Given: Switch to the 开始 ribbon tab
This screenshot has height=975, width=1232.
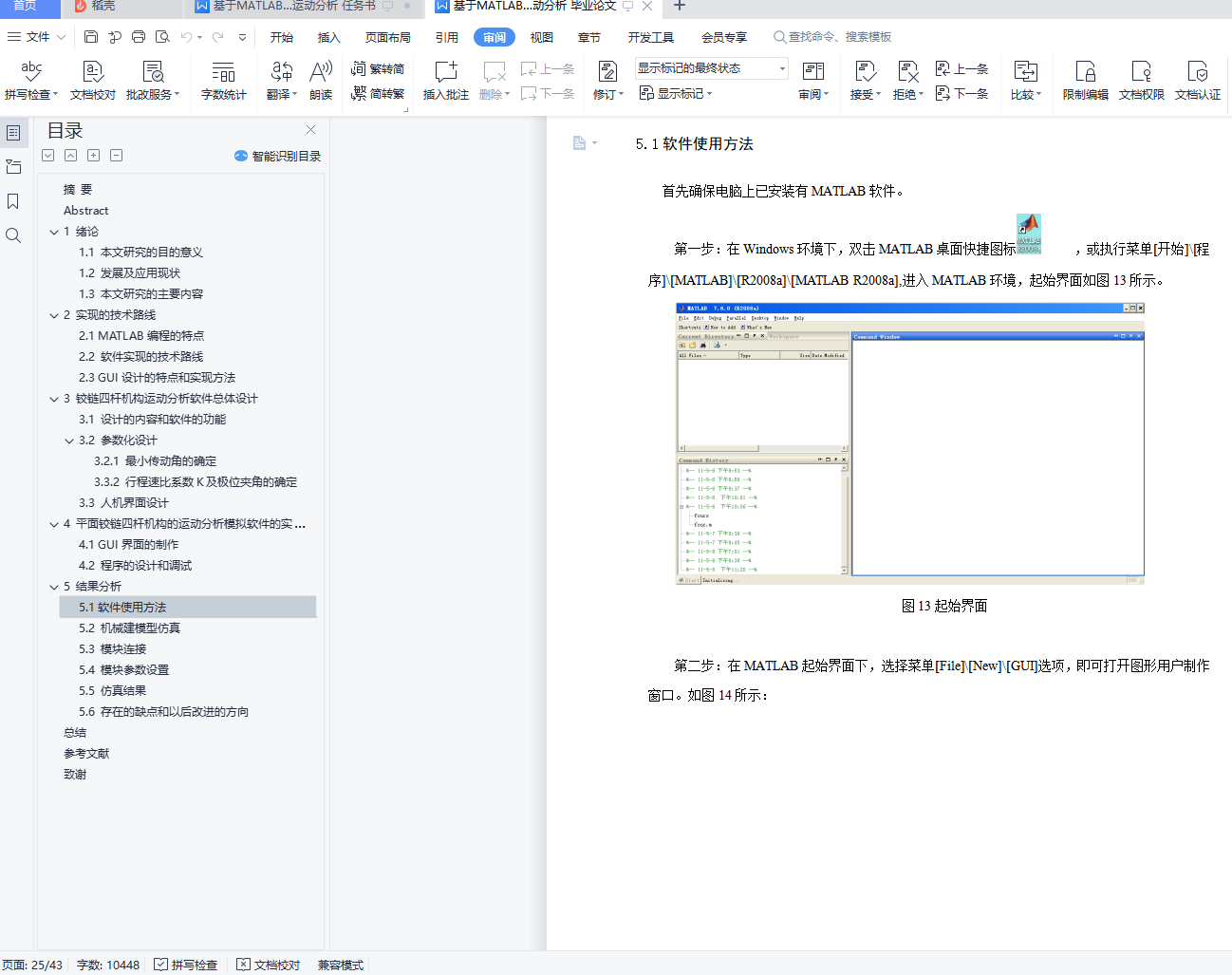Looking at the screenshot, I should (282, 38).
